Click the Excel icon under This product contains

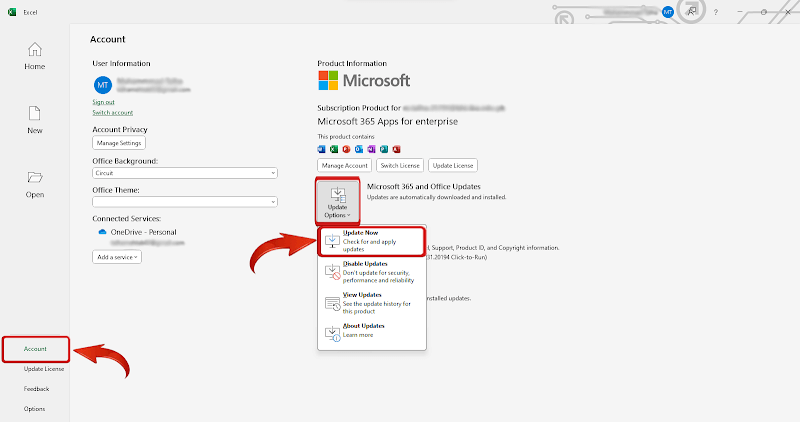click(x=334, y=149)
